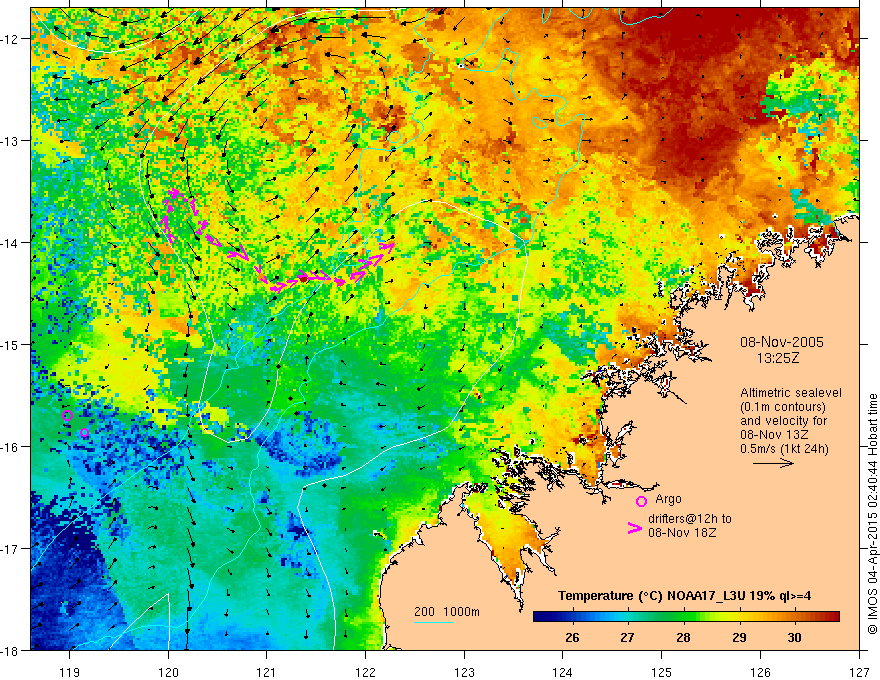Image resolution: width=880 pixels, height=680 pixels.
Task: Click the '13:25Z' time label
Action: [x=777, y=358]
